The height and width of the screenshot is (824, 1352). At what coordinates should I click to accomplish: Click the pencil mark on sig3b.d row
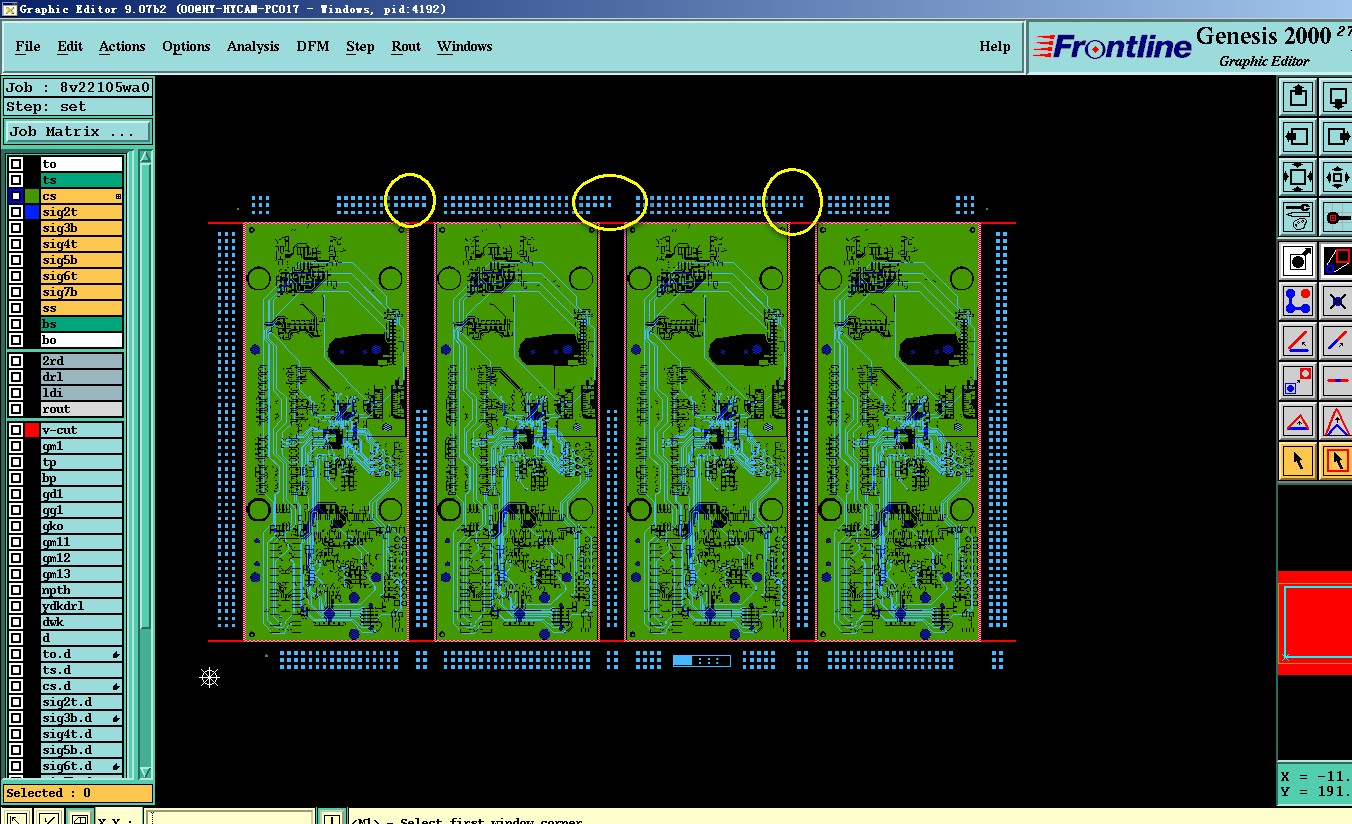[x=117, y=718]
